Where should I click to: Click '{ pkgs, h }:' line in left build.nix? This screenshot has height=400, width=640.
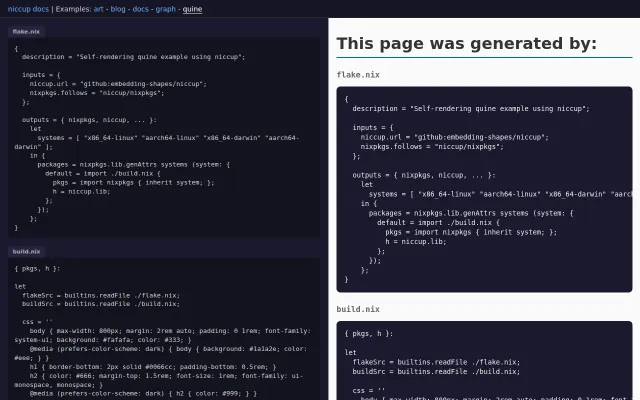click(x=37, y=269)
